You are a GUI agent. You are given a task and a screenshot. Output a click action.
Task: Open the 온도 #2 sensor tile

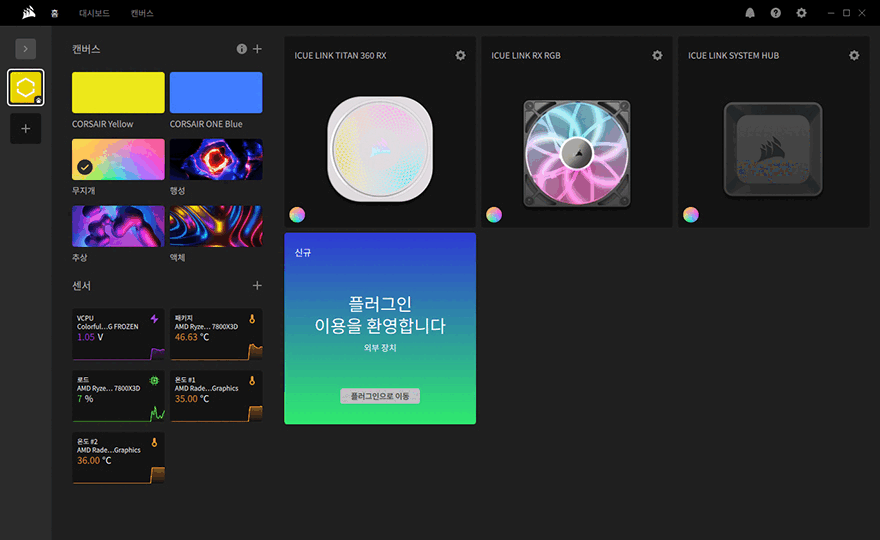pyautogui.click(x=118, y=458)
